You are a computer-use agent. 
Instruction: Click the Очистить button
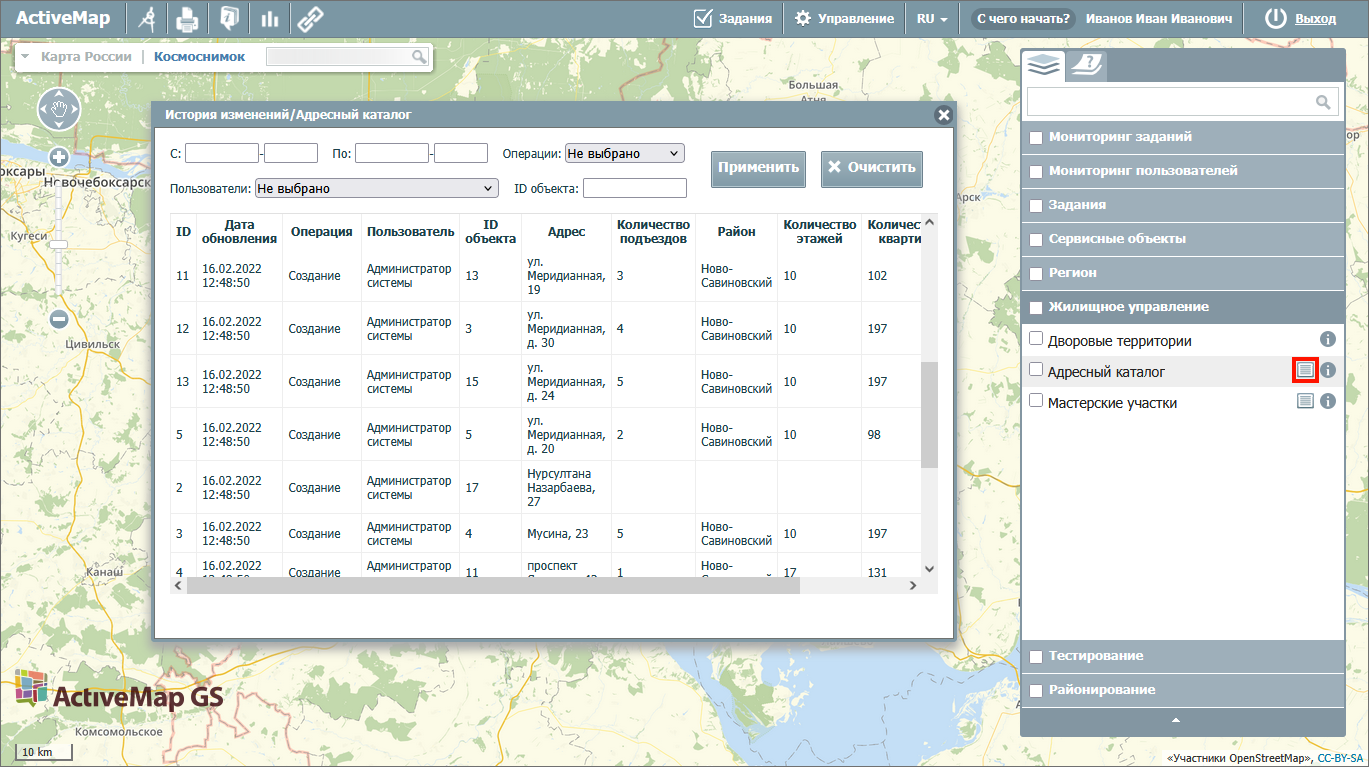coord(871,168)
